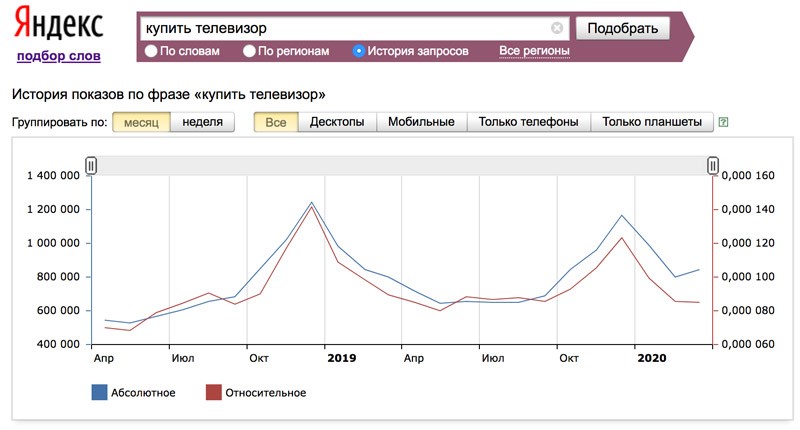This screenshot has height=430, width=800.
Task: Click the heading История показов по фразе
Action: [168, 94]
